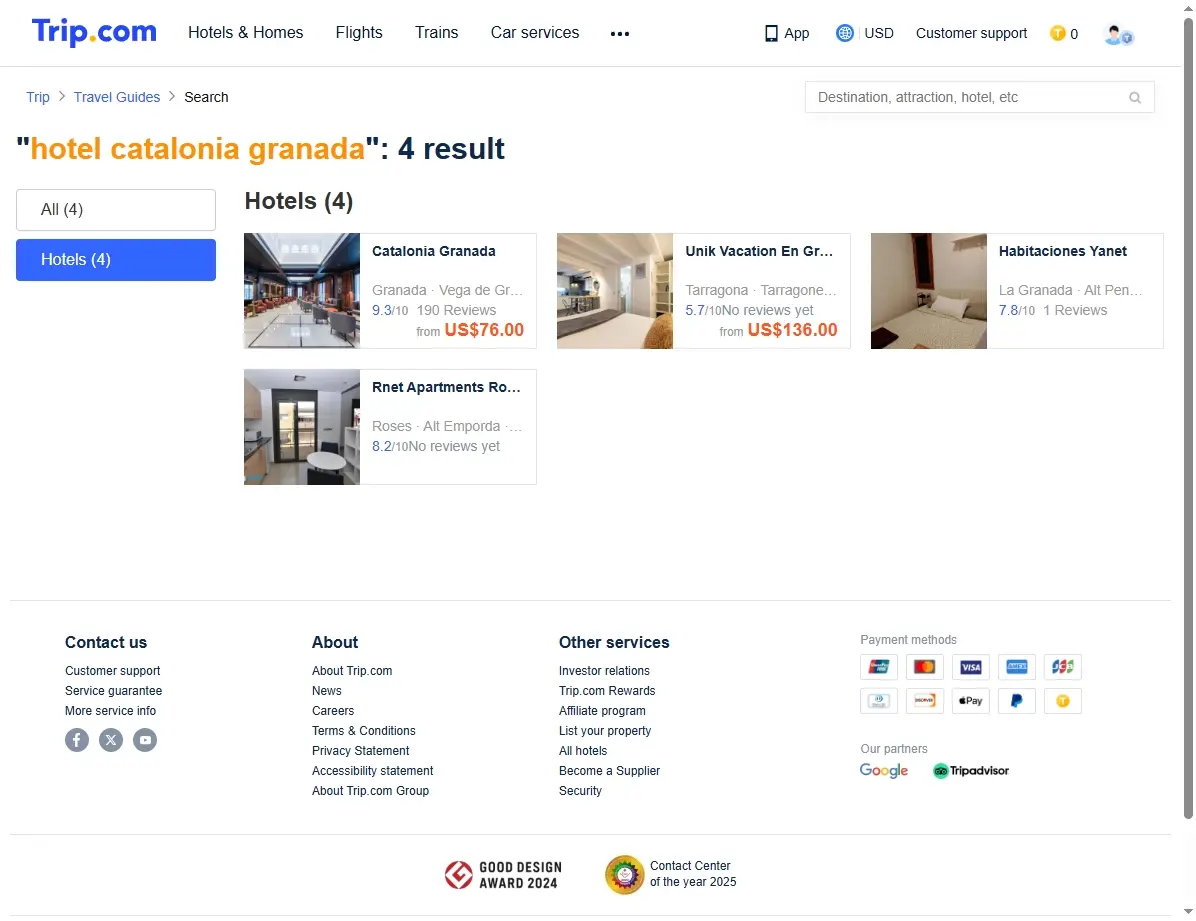Viewport: 1196px width, 921px height.
Task: Open Careers footer link
Action: pyautogui.click(x=333, y=710)
